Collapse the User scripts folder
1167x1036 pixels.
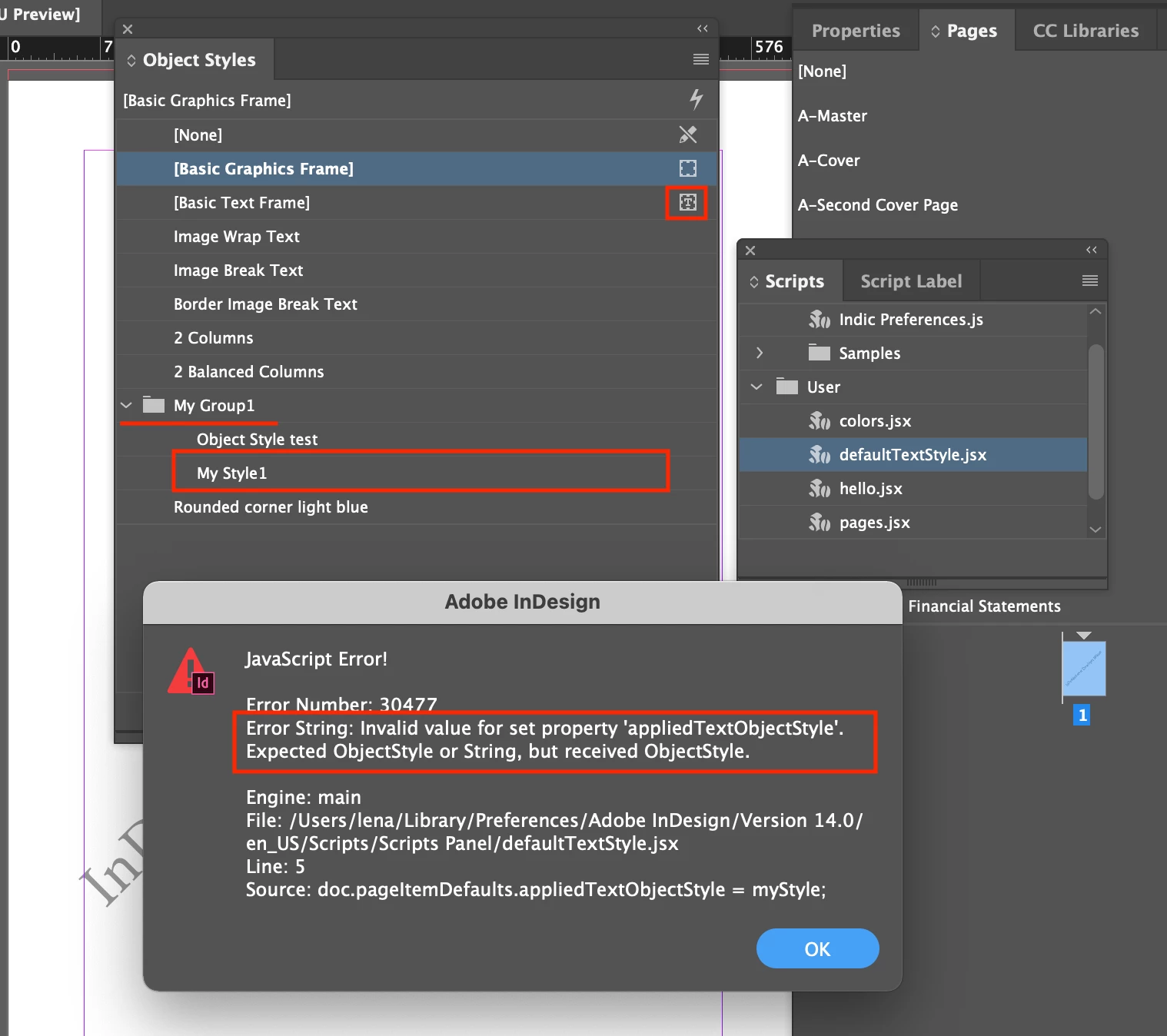[x=756, y=387]
